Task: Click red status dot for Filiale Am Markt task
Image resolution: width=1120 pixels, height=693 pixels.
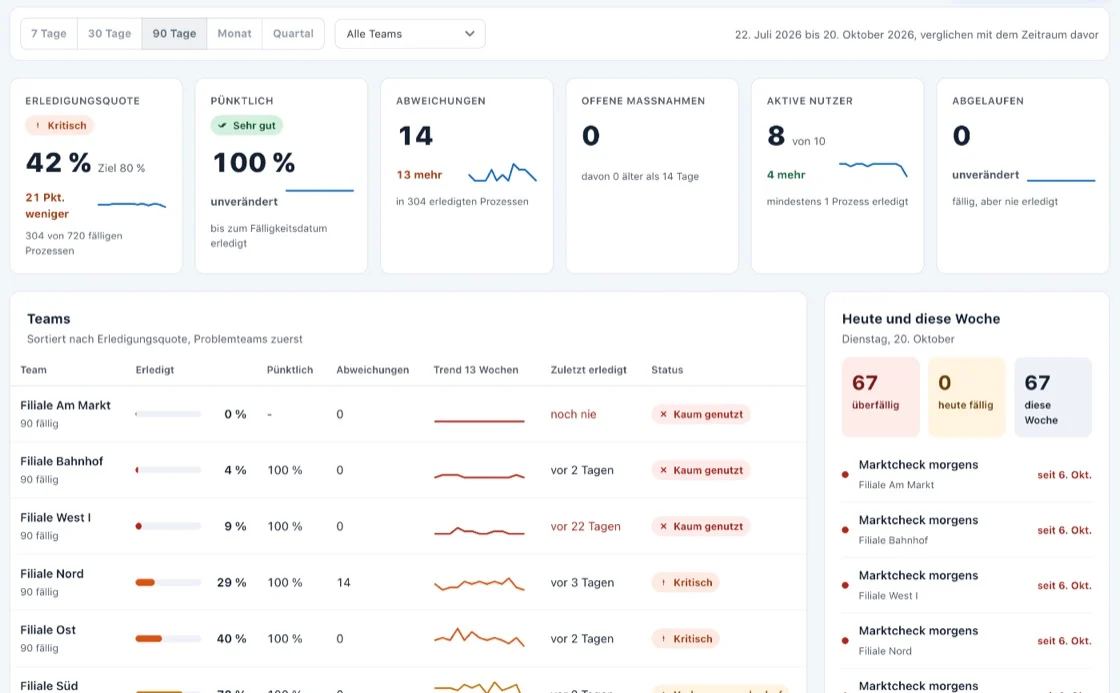Action: coord(846,474)
